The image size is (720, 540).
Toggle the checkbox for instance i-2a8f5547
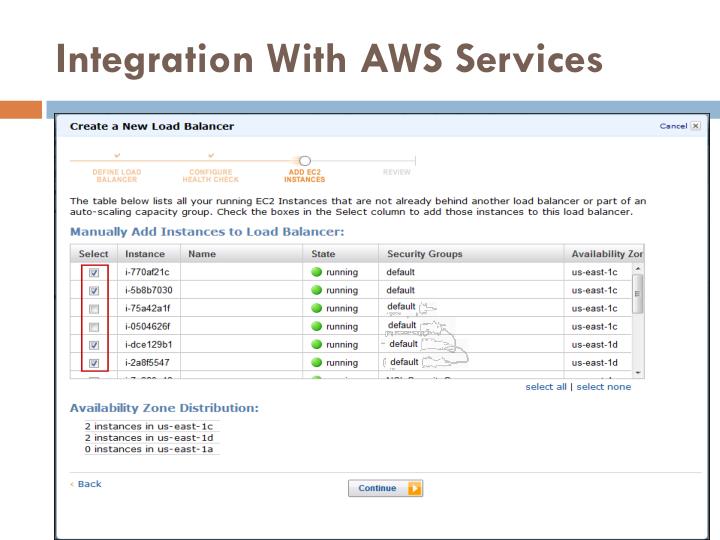(x=94, y=363)
